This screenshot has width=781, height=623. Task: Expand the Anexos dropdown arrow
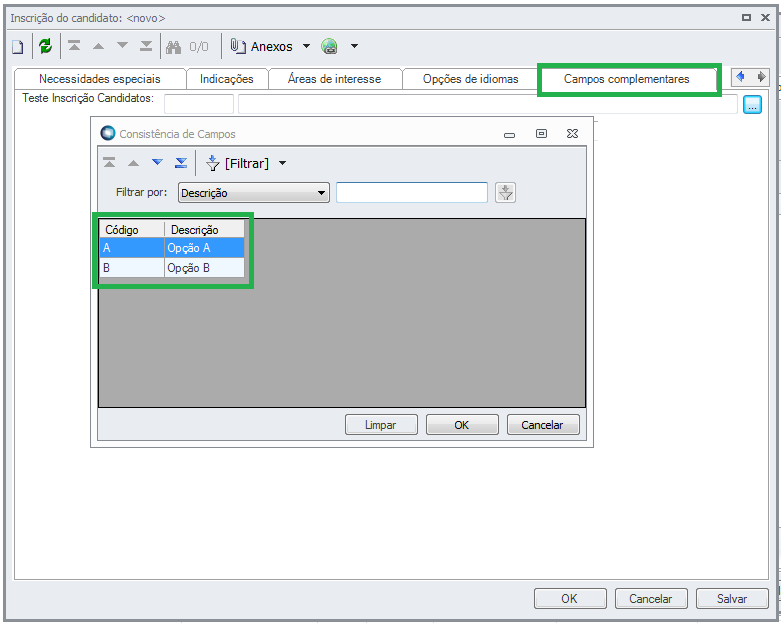tap(306, 46)
